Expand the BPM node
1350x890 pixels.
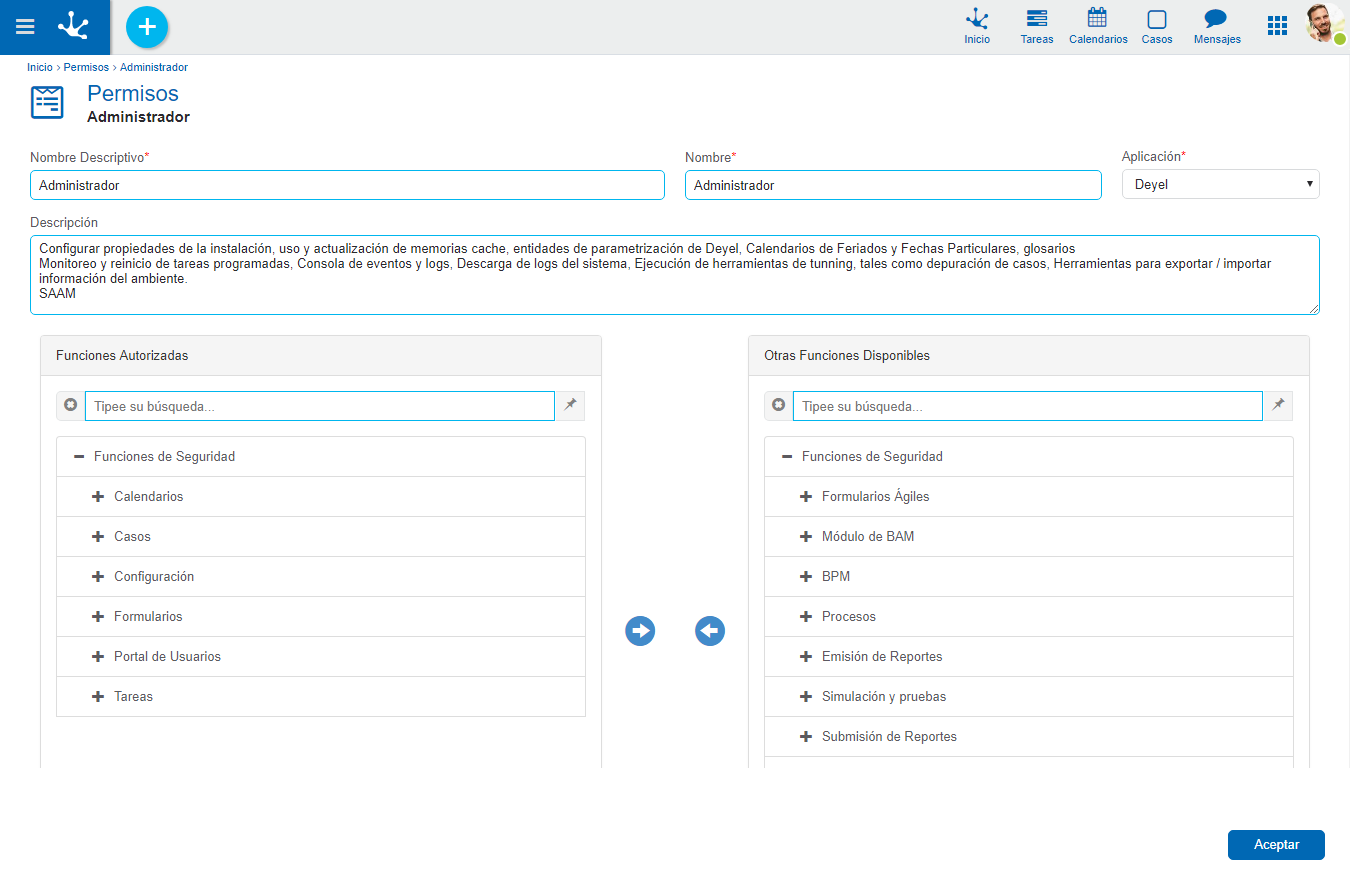tap(806, 576)
